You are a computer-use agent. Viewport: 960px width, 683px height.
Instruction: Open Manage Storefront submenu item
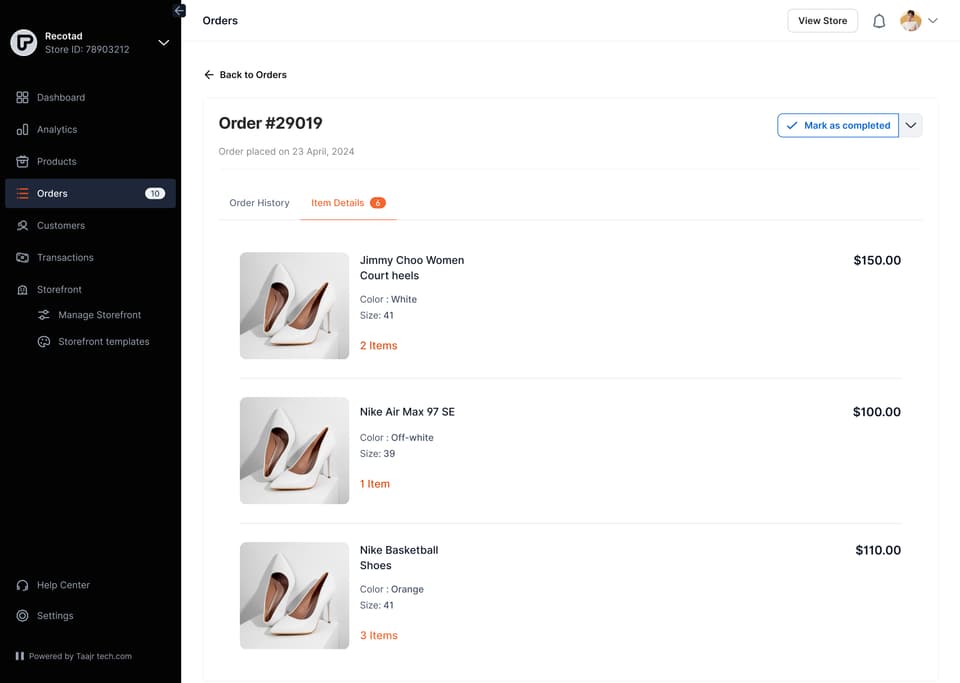pos(99,315)
